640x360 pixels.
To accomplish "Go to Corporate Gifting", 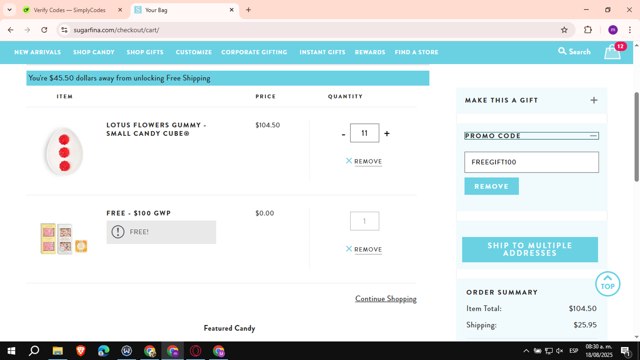I will pyautogui.click(x=254, y=52).
